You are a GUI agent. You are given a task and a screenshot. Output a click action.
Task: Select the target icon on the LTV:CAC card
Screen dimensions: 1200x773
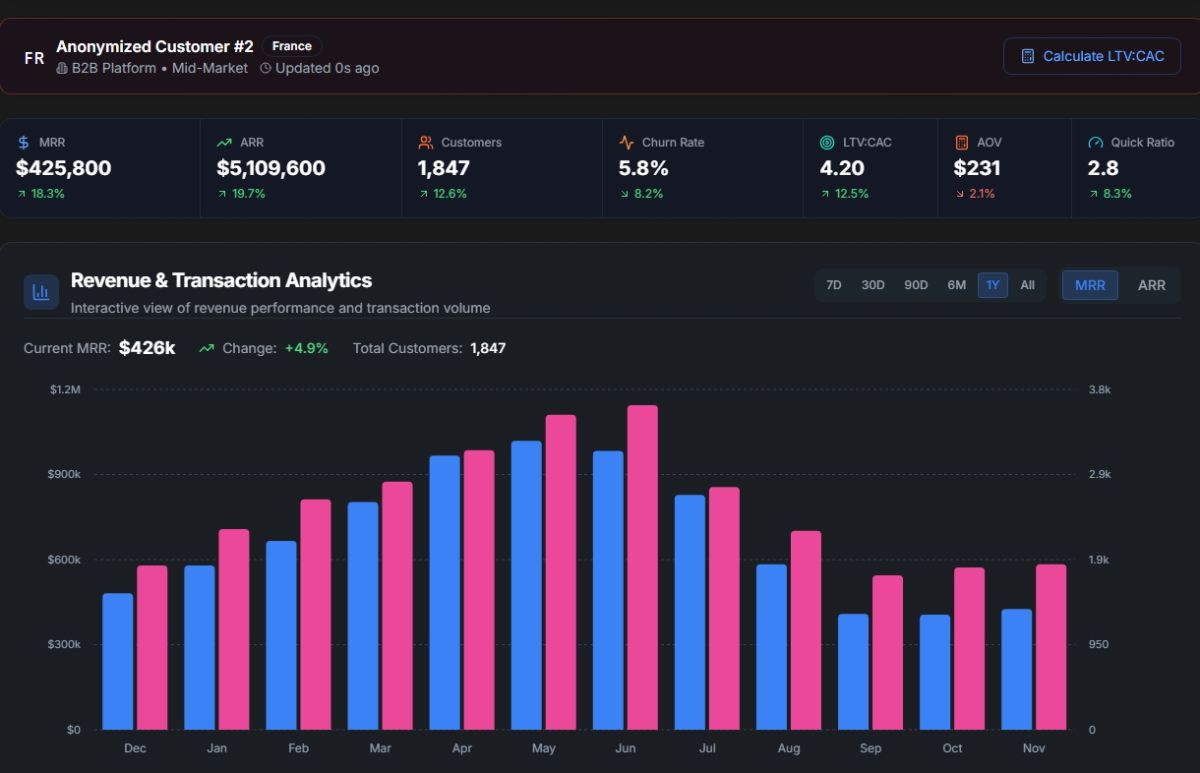pos(825,142)
